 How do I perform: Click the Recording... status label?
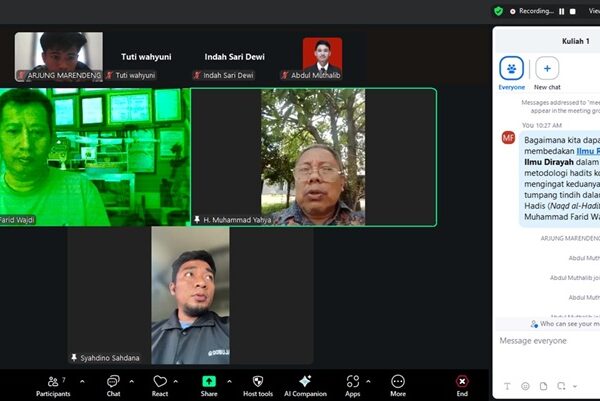pos(536,11)
